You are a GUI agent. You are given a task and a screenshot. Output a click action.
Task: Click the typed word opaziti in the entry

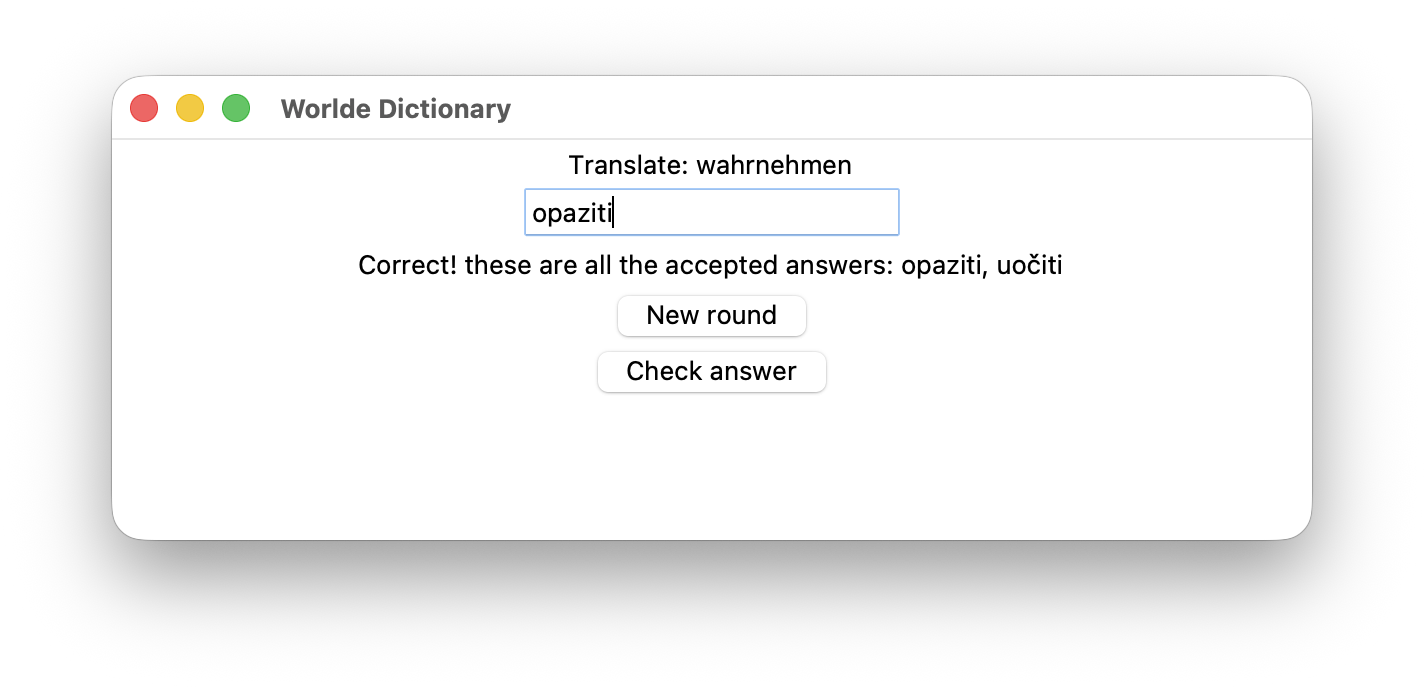571,213
